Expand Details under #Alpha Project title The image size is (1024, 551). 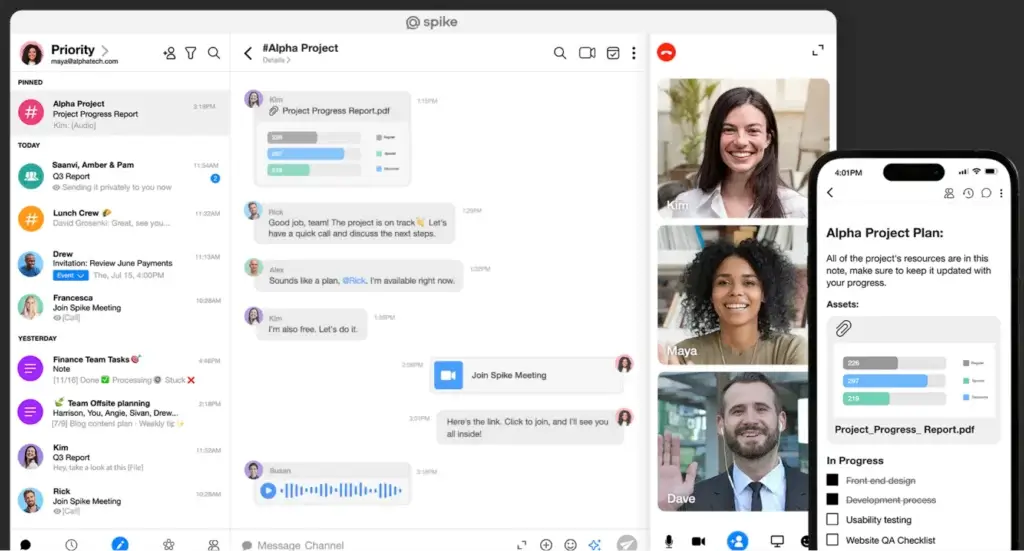276,60
